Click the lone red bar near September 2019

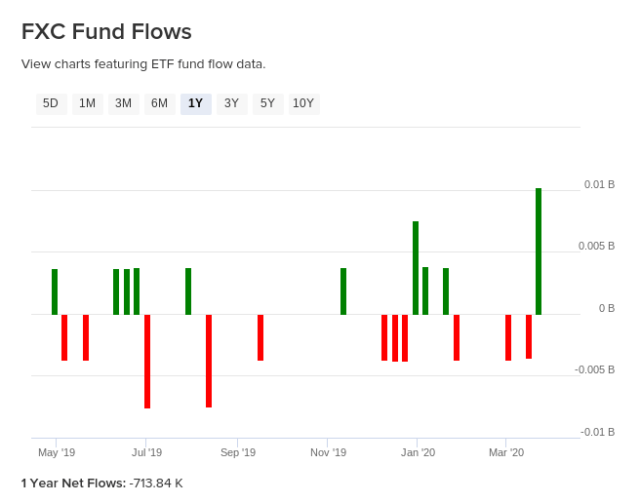click(260, 337)
